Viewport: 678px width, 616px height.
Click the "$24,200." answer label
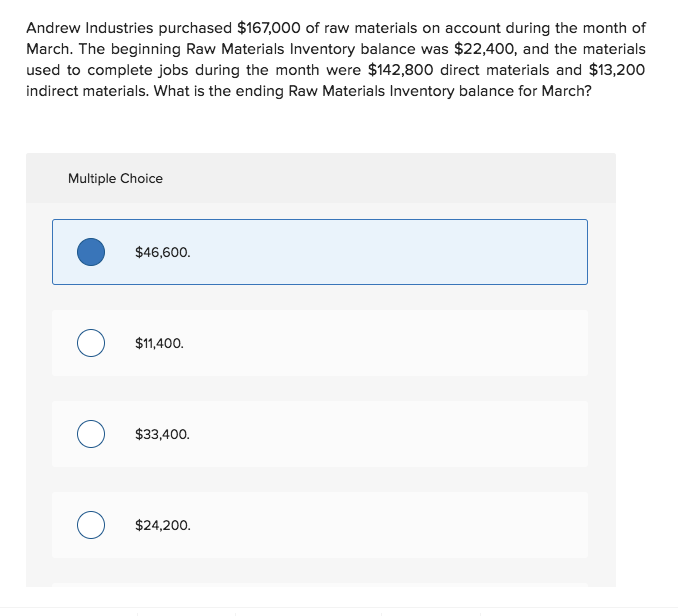coord(162,525)
